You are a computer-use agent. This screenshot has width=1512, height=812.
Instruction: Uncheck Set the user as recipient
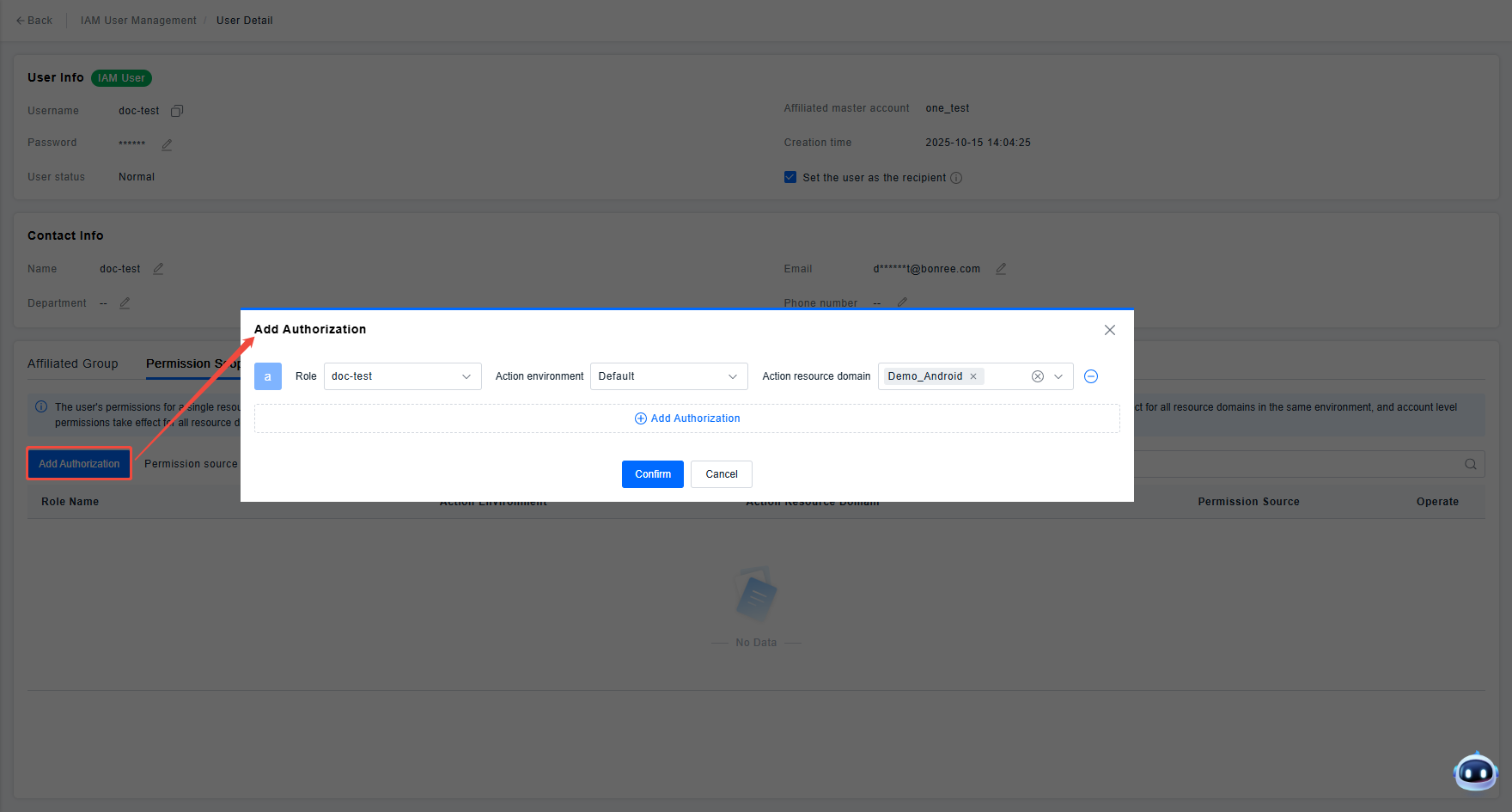(x=790, y=177)
